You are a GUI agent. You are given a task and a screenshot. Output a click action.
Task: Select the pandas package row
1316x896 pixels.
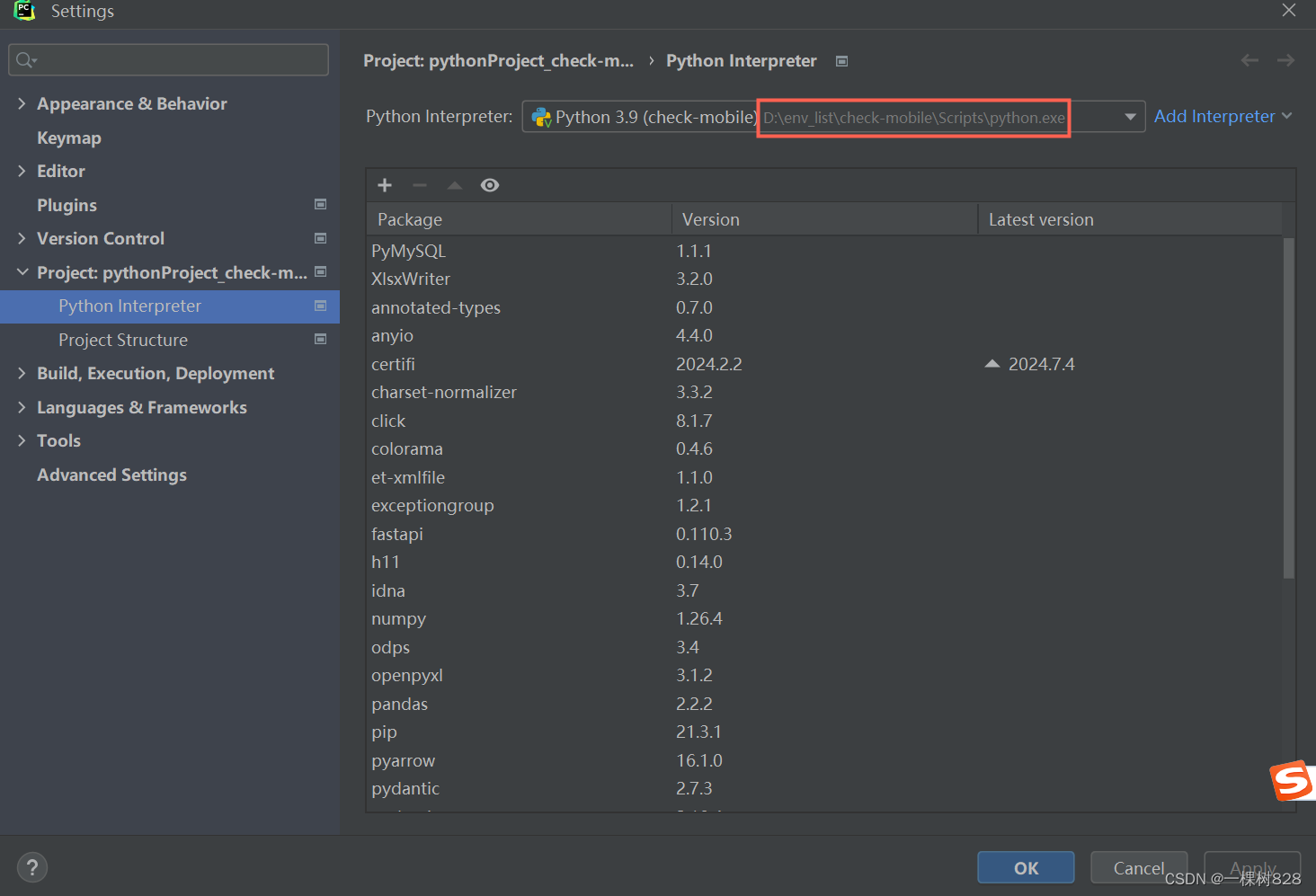(x=825, y=704)
